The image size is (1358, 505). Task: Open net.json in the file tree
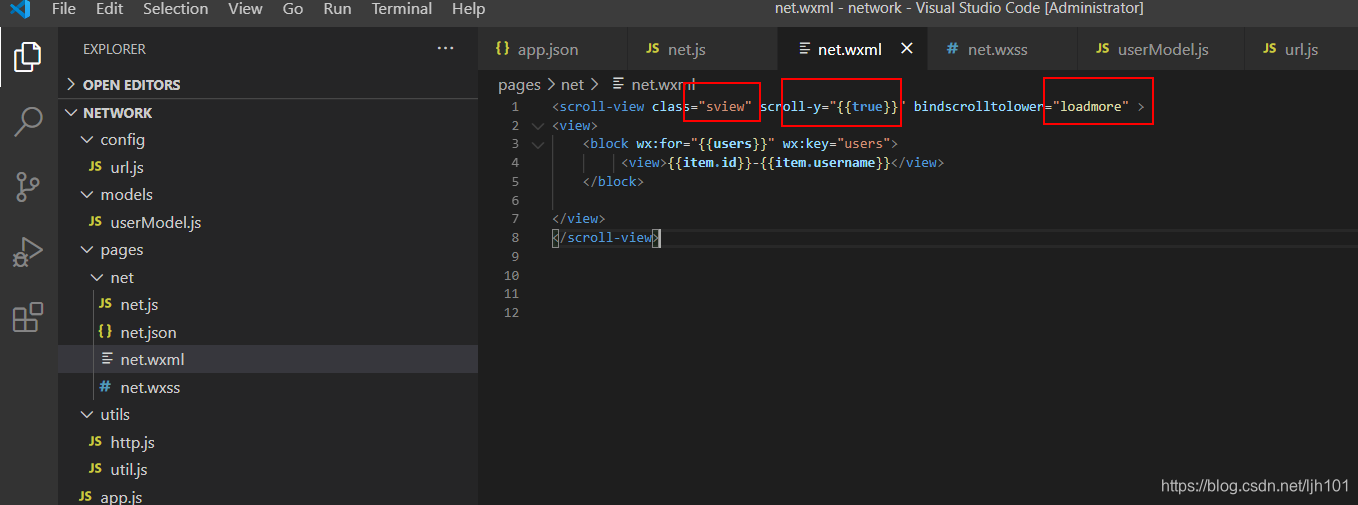[x=268, y=332]
